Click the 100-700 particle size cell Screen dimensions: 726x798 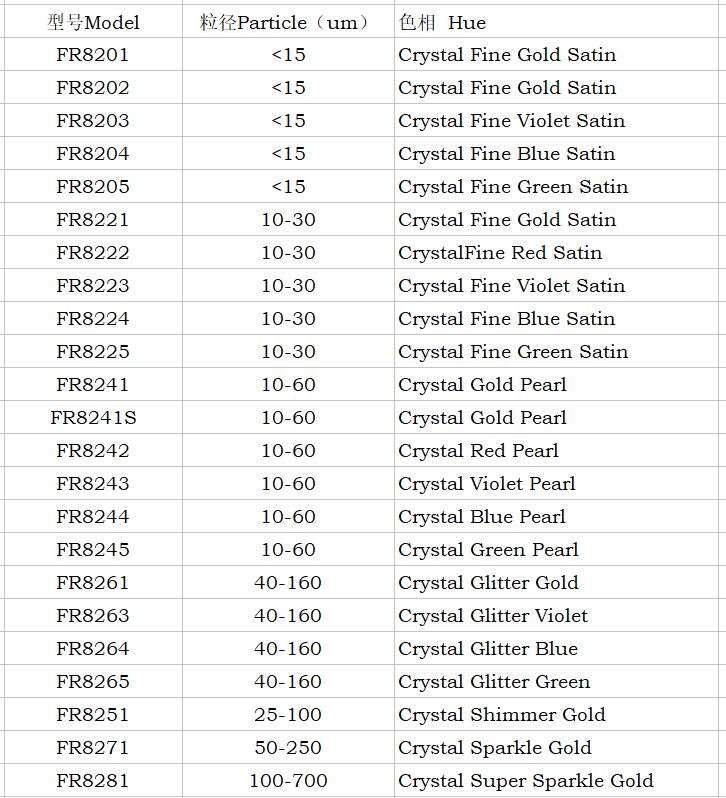288,781
